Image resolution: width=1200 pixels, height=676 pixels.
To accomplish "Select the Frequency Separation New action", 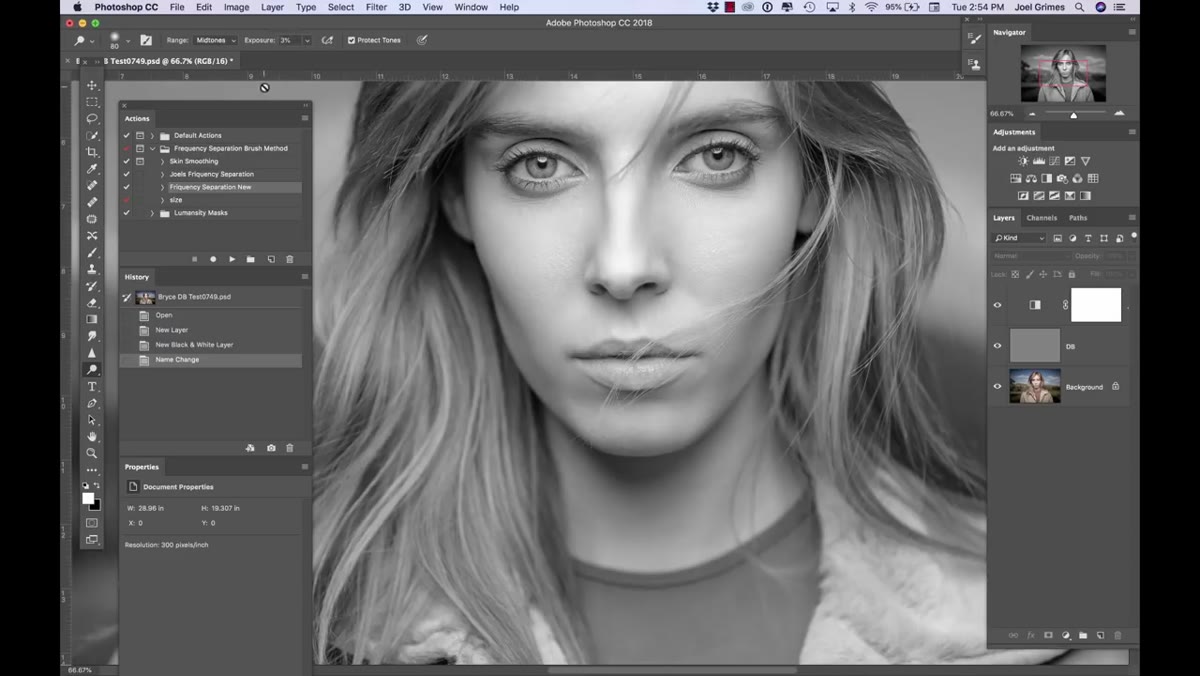I will pos(211,187).
